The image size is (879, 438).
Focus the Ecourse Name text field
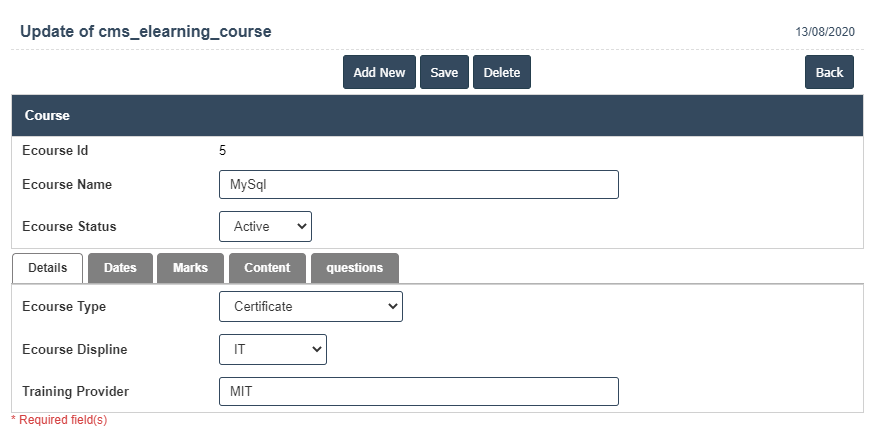tap(418, 185)
